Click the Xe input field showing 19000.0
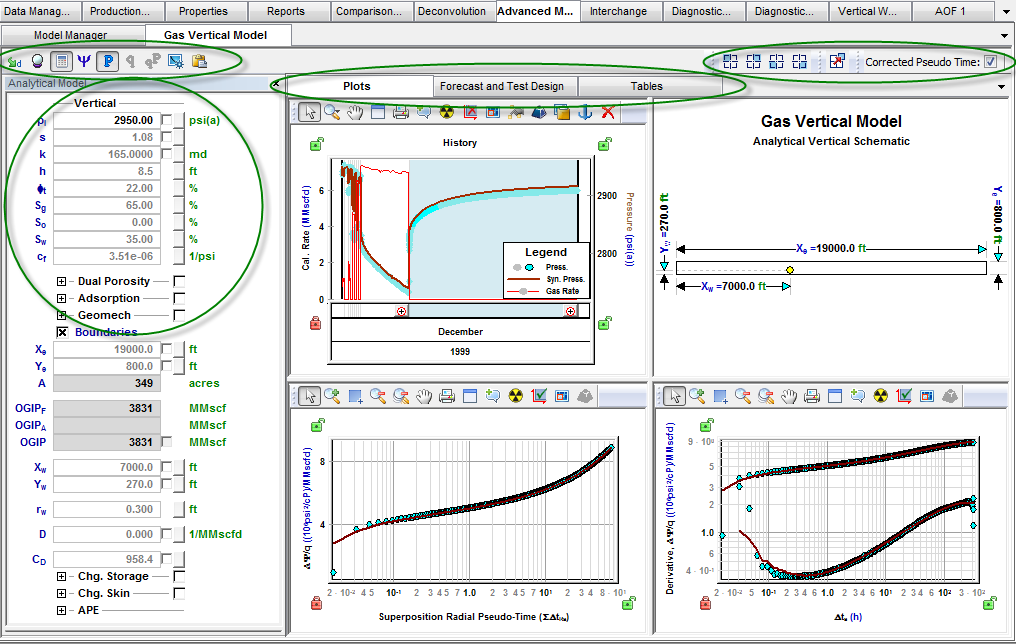1016x644 pixels. [x=106, y=349]
